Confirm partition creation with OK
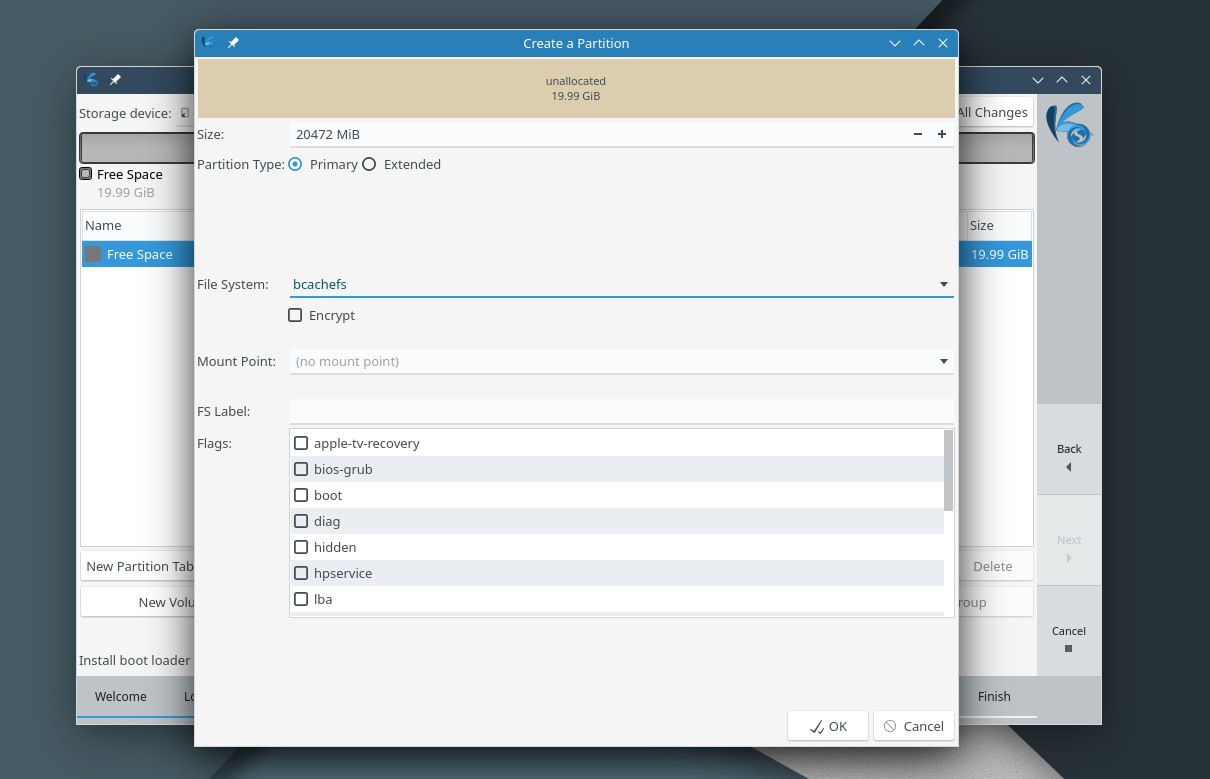Image resolution: width=1210 pixels, height=779 pixels. pos(827,726)
